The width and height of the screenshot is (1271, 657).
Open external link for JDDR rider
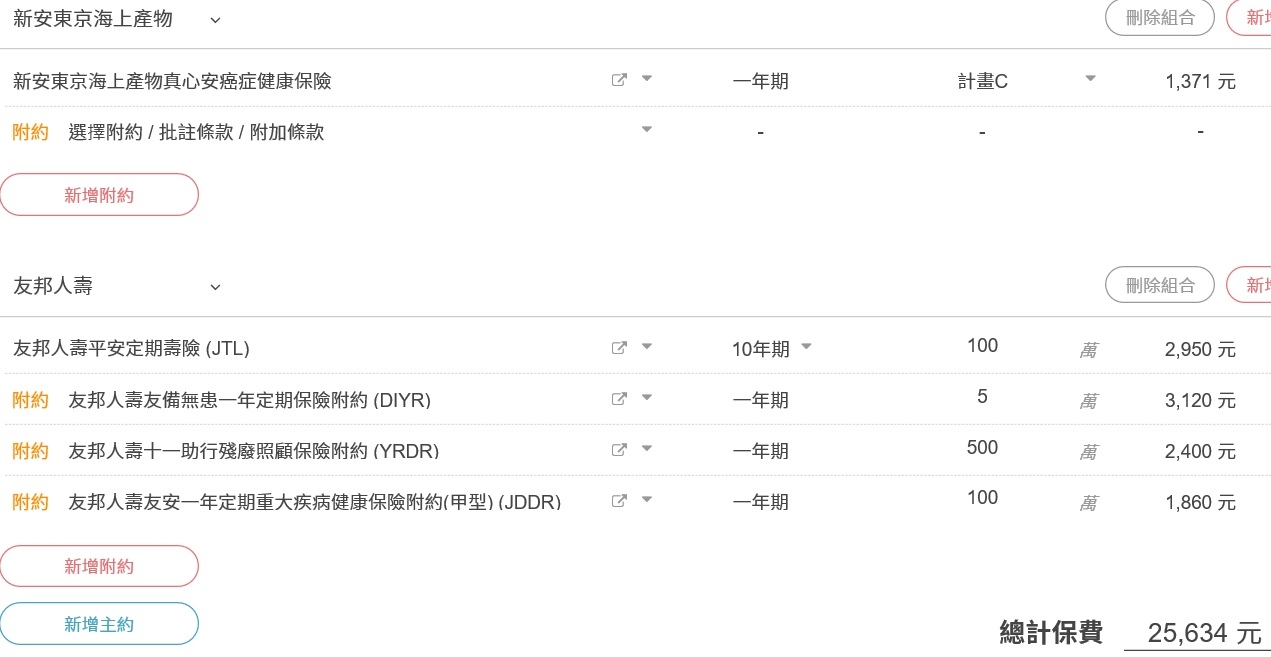coord(619,501)
